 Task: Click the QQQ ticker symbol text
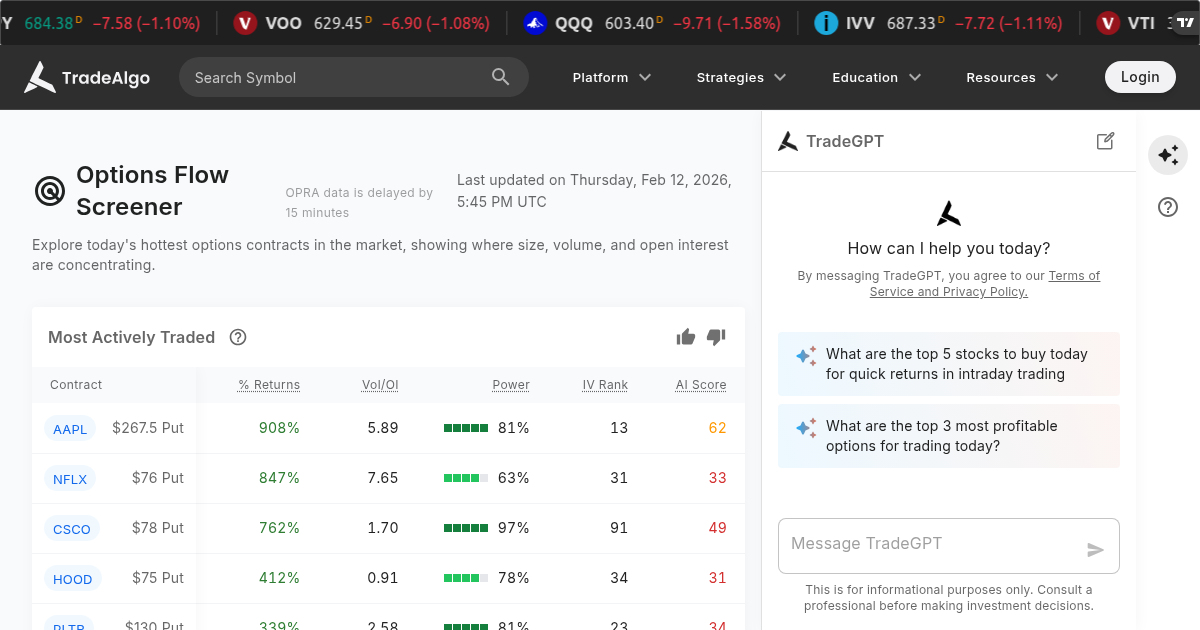point(574,23)
